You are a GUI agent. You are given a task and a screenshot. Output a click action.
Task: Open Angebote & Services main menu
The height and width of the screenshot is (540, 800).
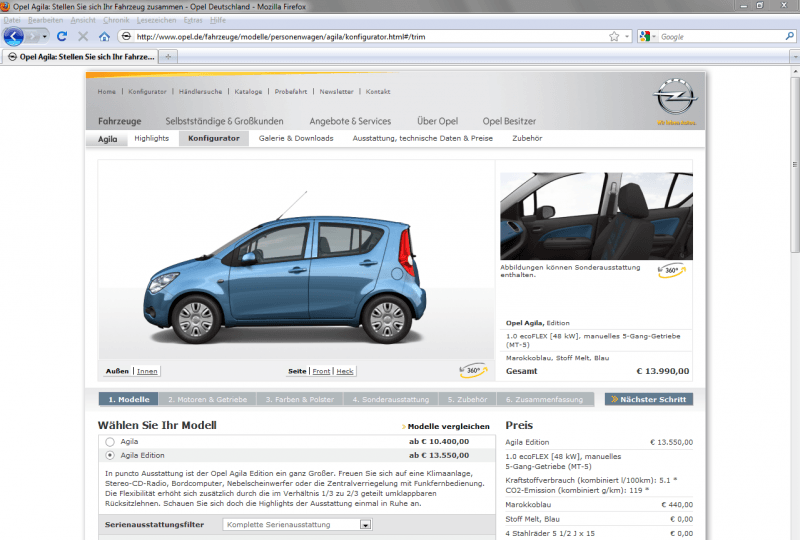(x=350, y=121)
